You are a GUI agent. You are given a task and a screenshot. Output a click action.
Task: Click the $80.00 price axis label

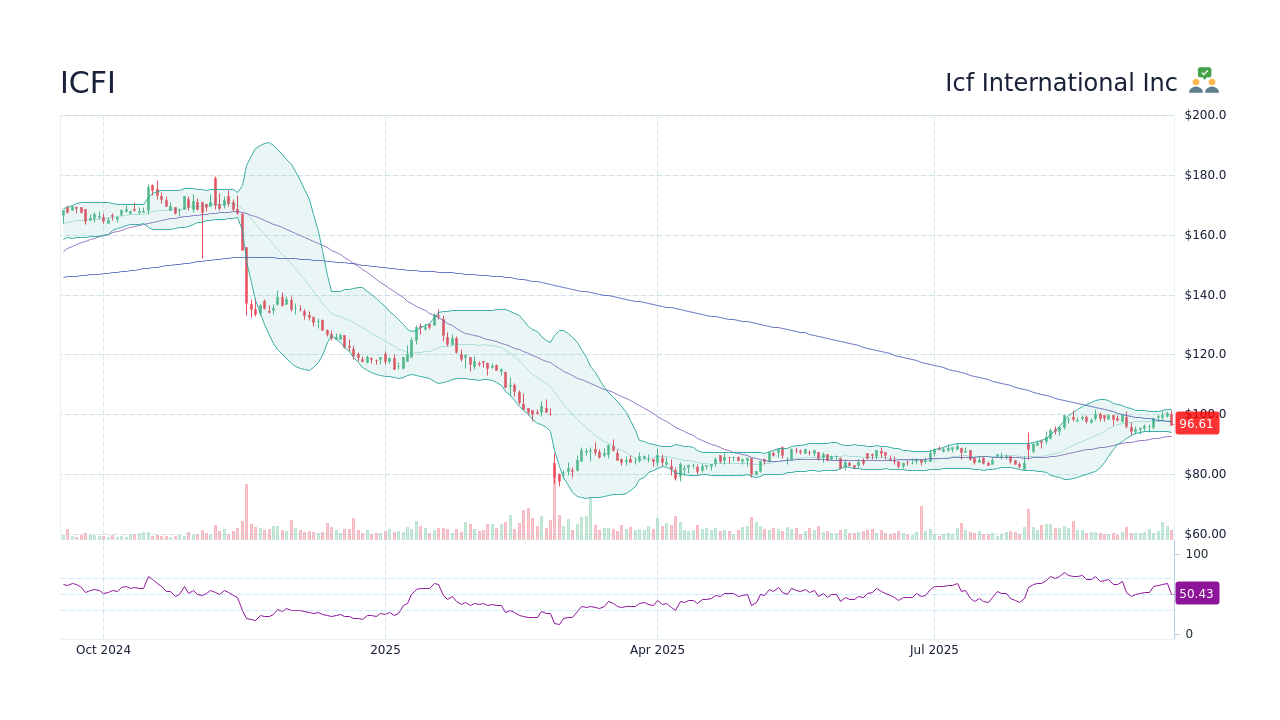[x=1205, y=474]
